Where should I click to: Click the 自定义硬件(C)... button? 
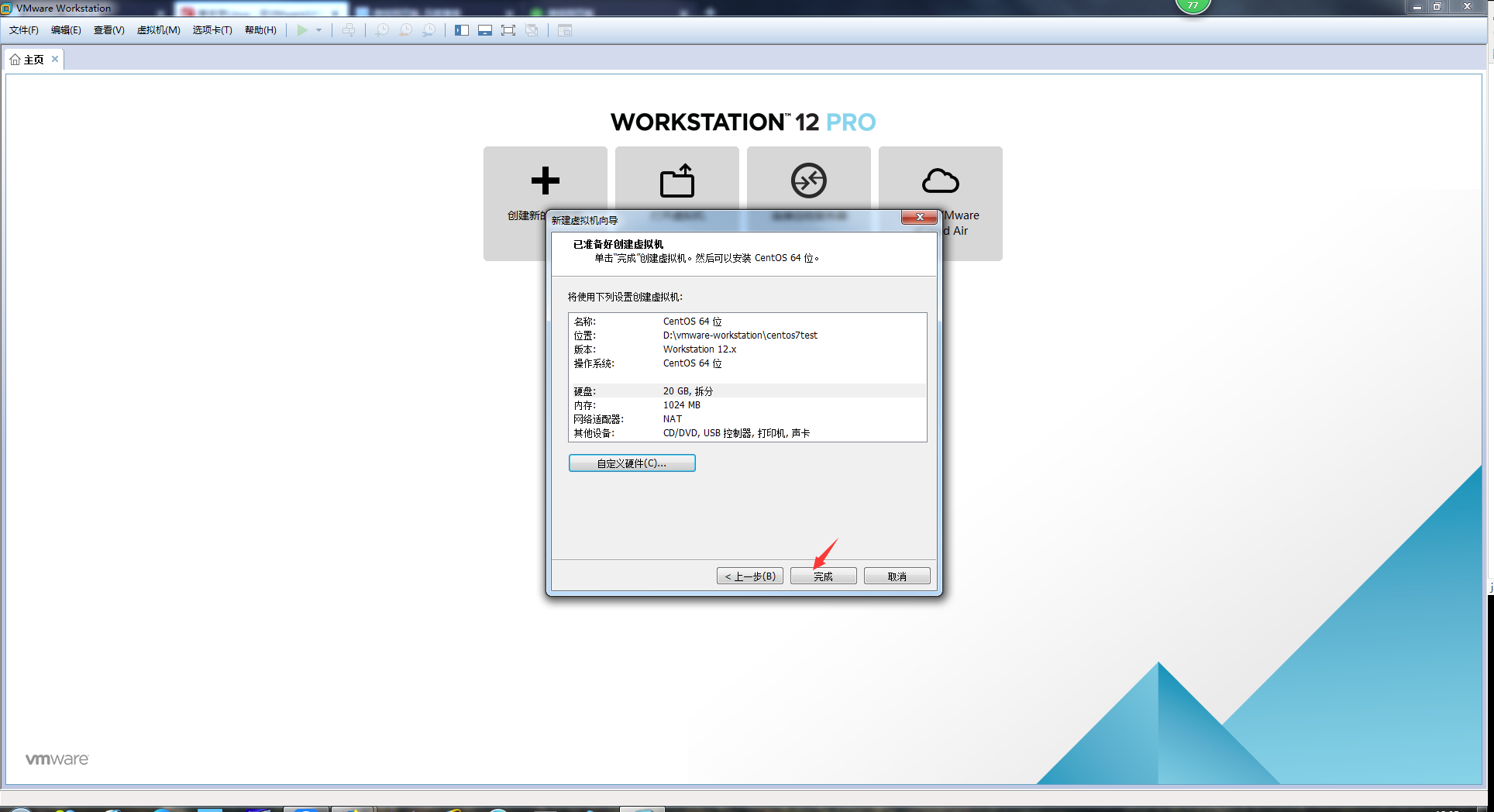632,463
